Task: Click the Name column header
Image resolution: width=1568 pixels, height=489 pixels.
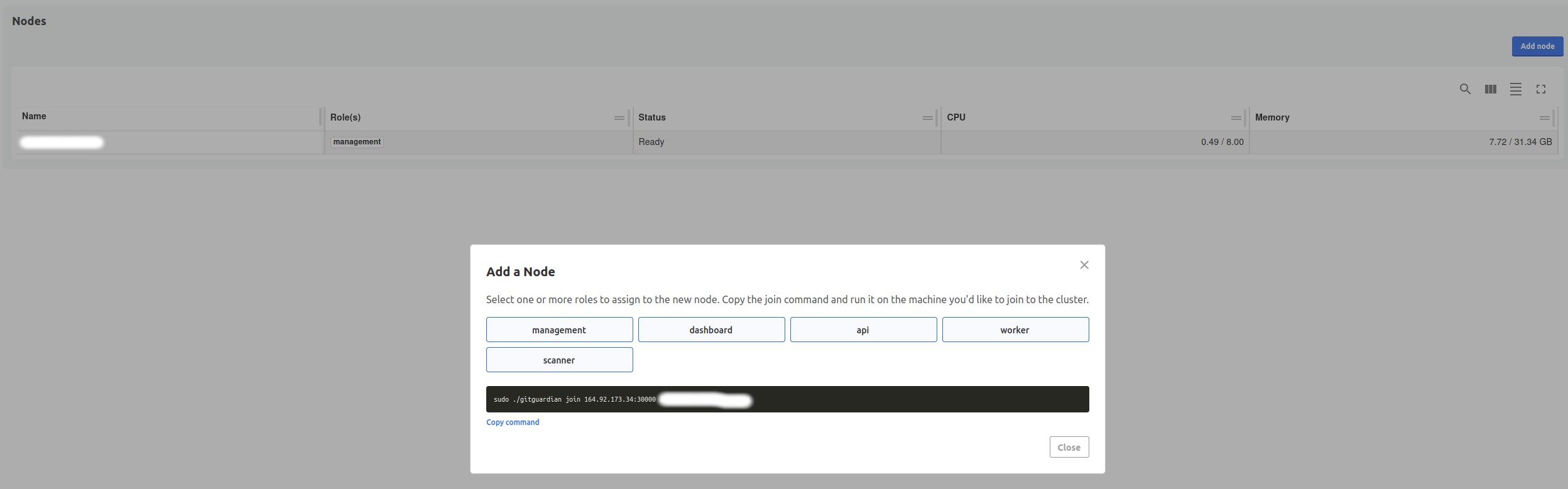Action: click(34, 116)
